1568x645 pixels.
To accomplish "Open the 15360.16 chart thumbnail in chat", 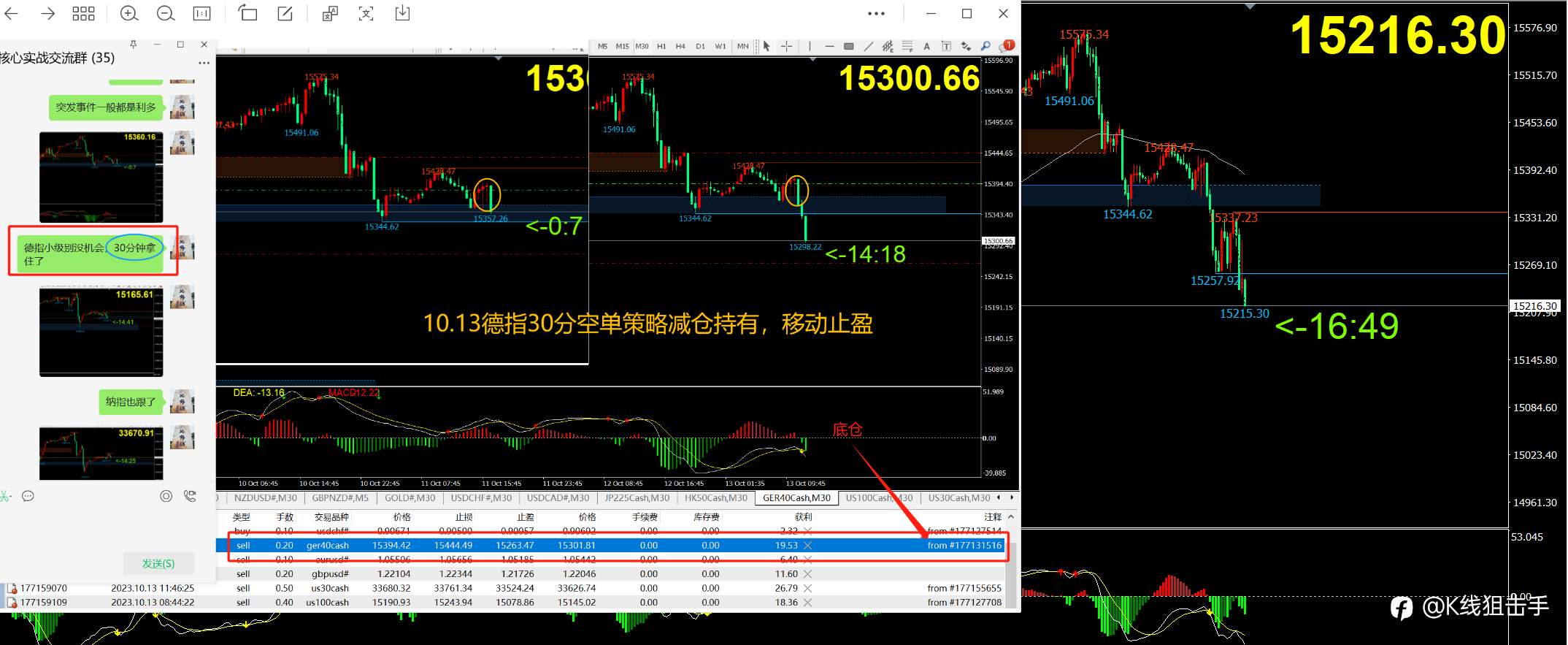I will (101, 178).
